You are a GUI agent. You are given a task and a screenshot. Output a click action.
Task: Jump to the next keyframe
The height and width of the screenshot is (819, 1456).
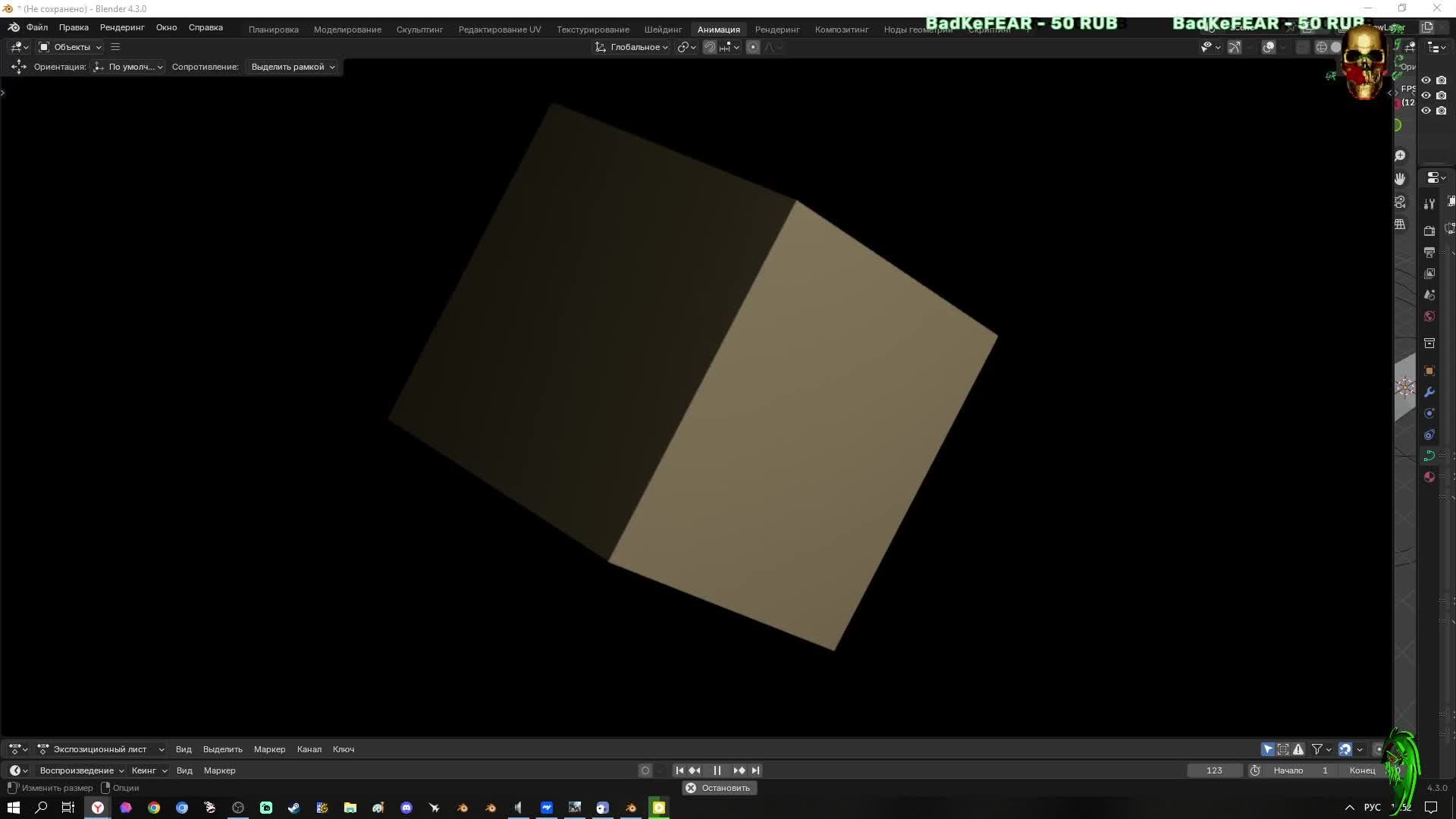(739, 770)
